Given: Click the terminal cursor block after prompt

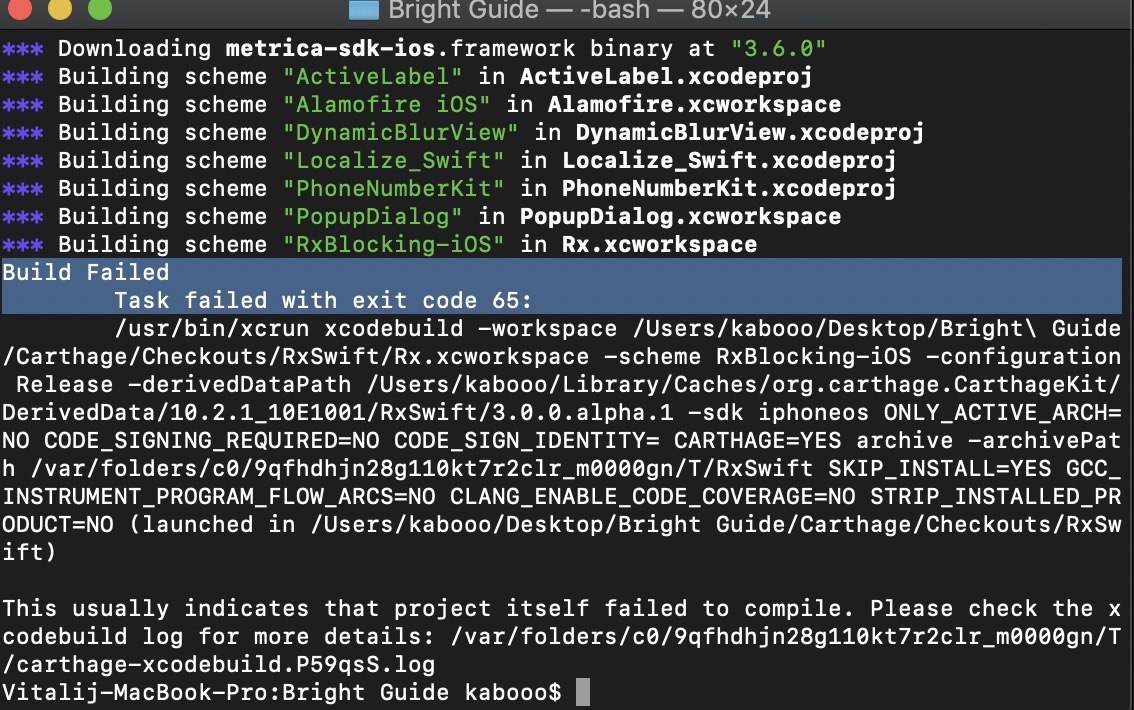Looking at the screenshot, I should (583, 693).
